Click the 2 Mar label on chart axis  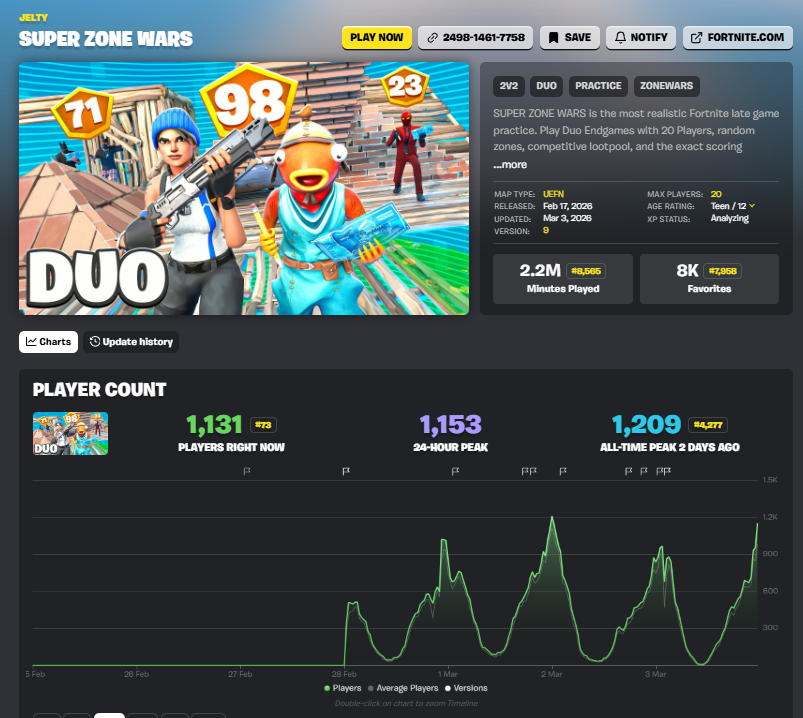(x=552, y=674)
